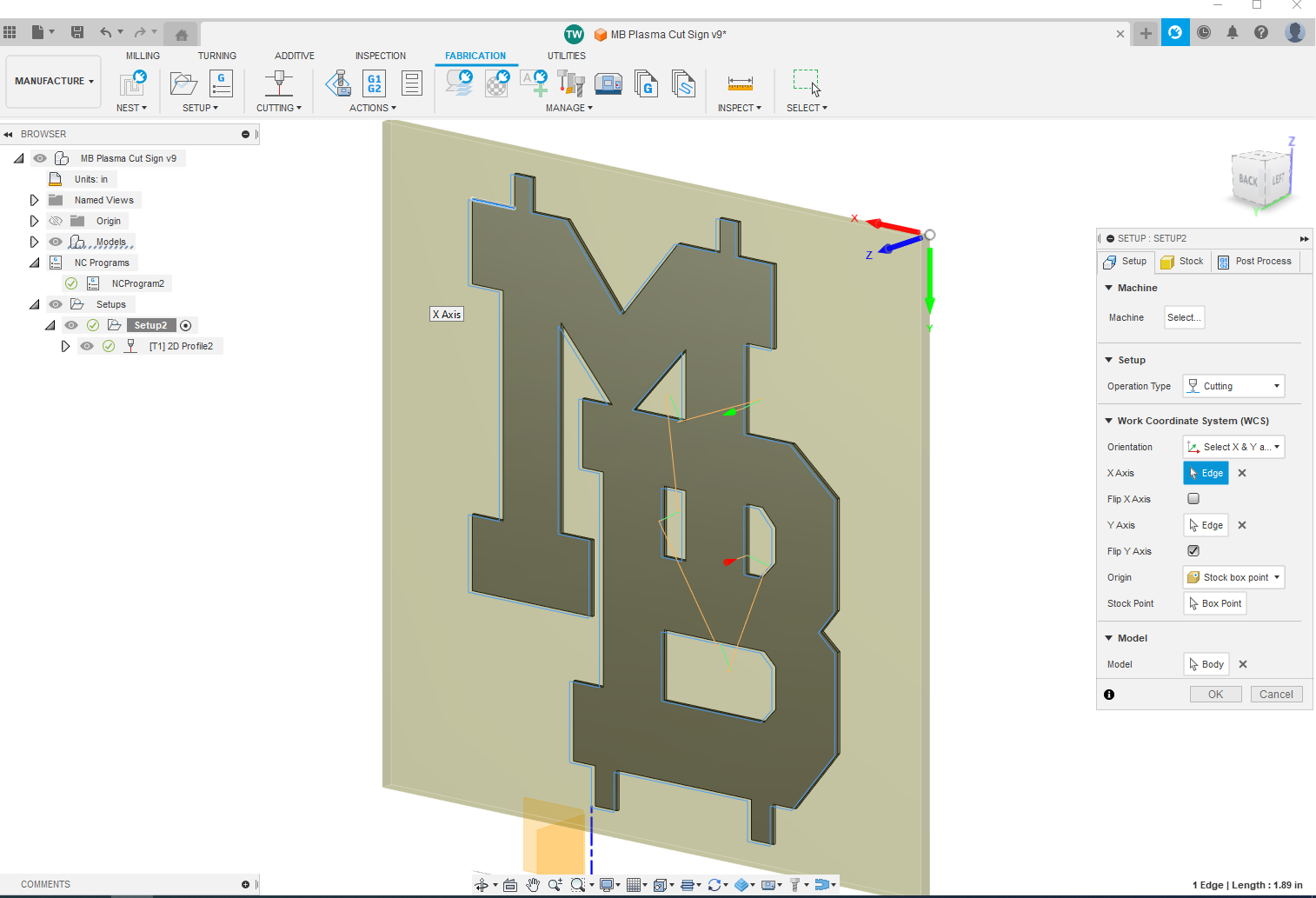
Task: Show the Origin folder
Action: [56, 221]
